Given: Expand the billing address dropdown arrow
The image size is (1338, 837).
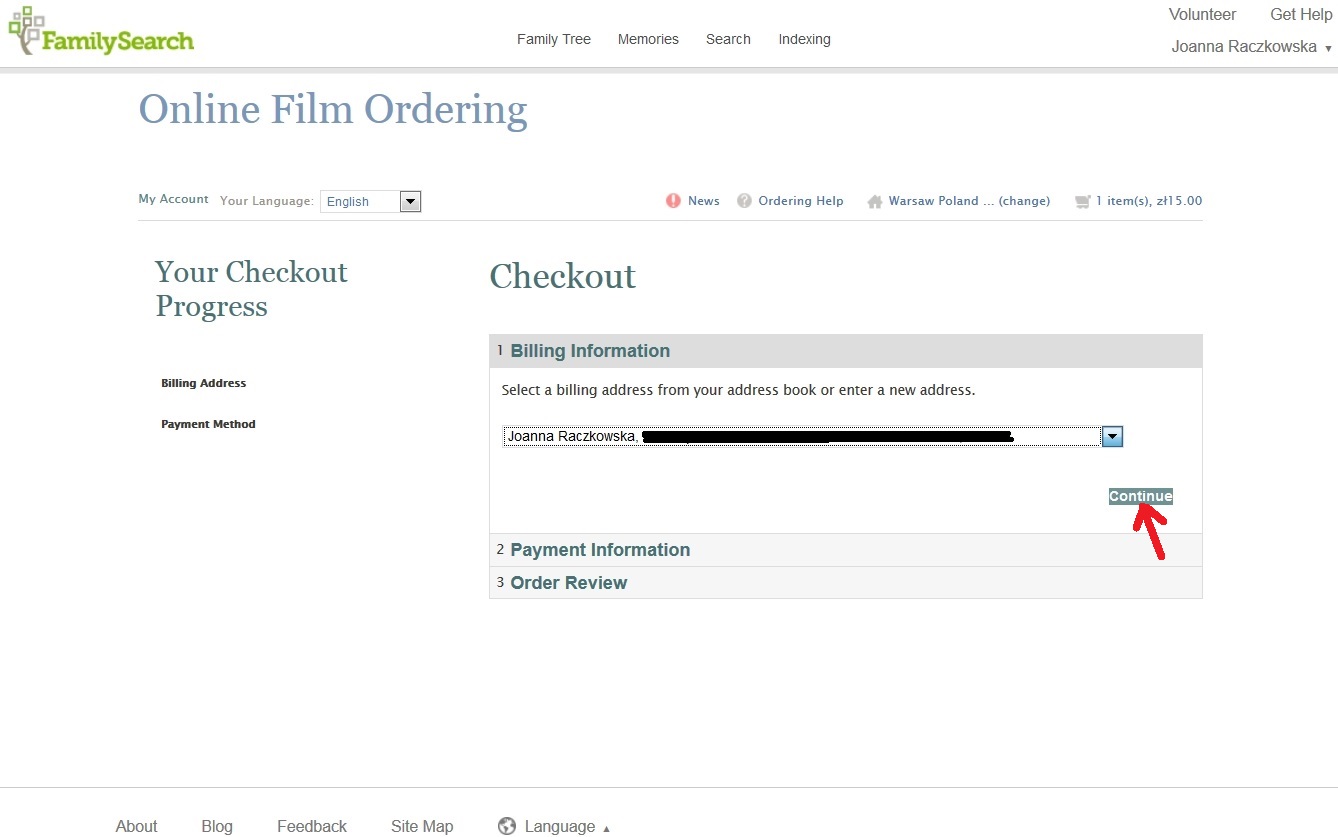Looking at the screenshot, I should pos(1112,437).
